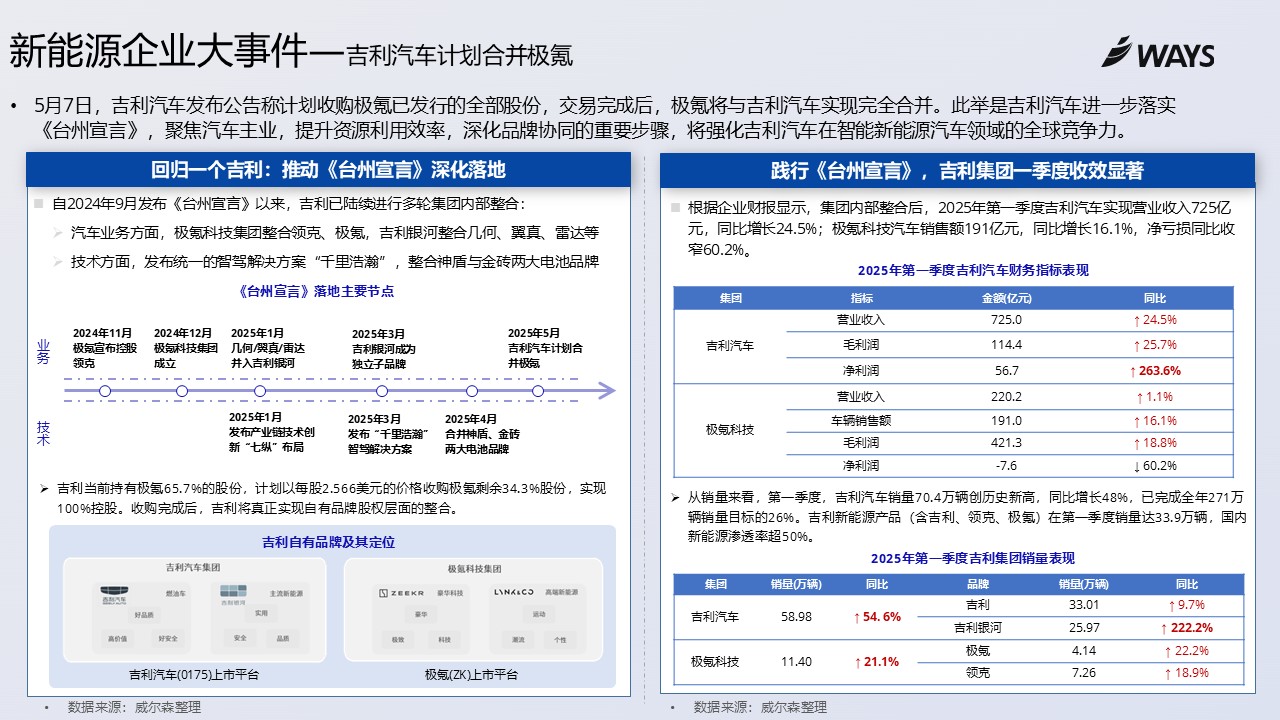This screenshot has width=1280, height=720.
Task: Select milestone 发布产业链技术创新"七纵"布局
Action: 272,440
